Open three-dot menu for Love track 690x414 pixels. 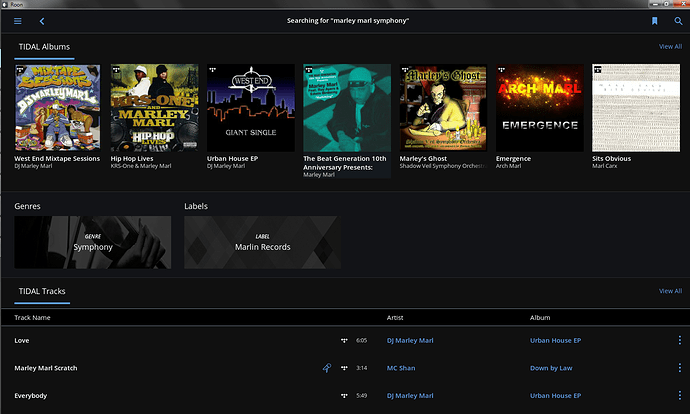coord(679,340)
